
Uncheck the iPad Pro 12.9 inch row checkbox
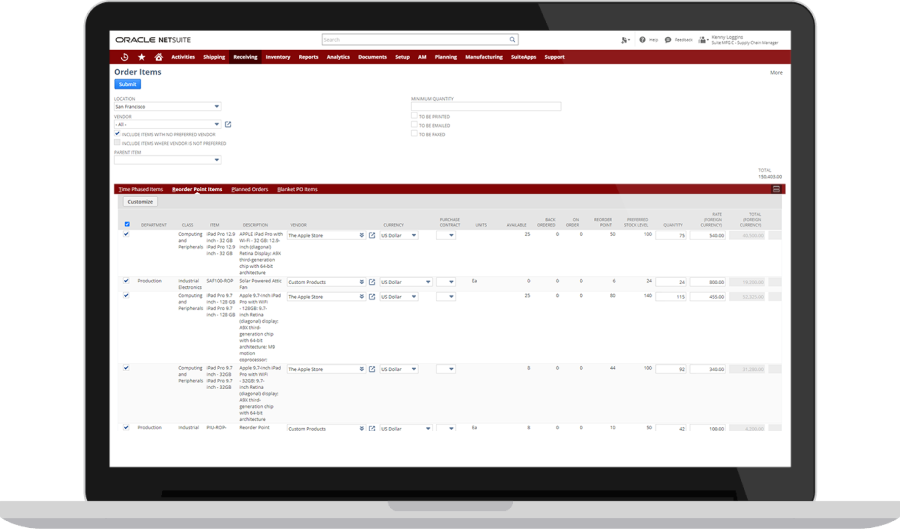tap(126, 234)
